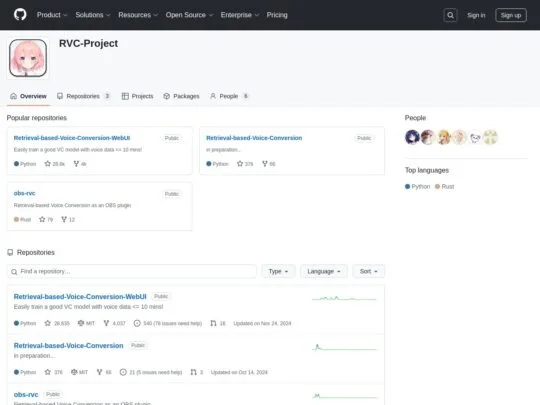Switch to the People tab

click(229, 96)
